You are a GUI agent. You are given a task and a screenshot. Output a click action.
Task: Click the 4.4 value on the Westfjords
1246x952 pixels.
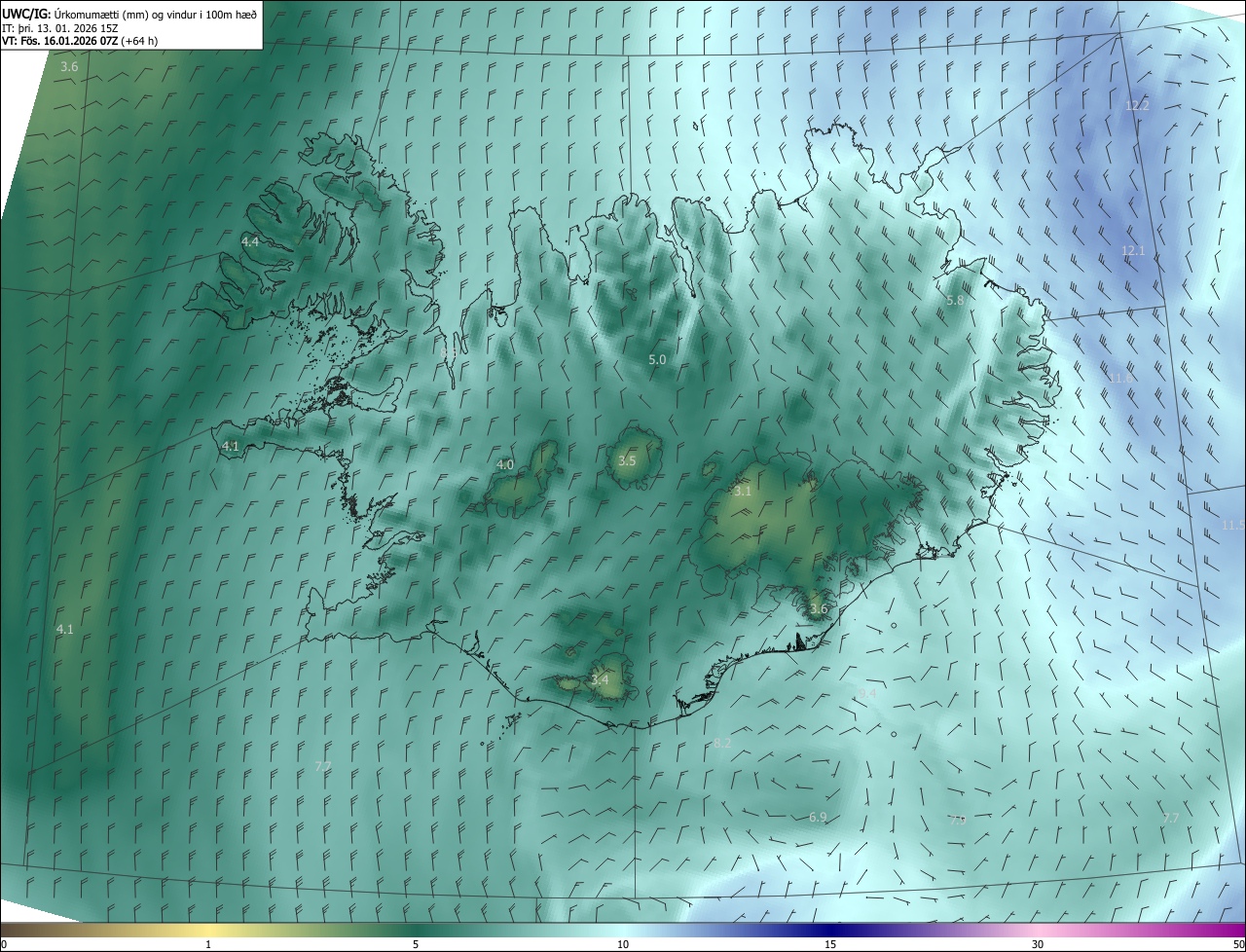pos(250,241)
